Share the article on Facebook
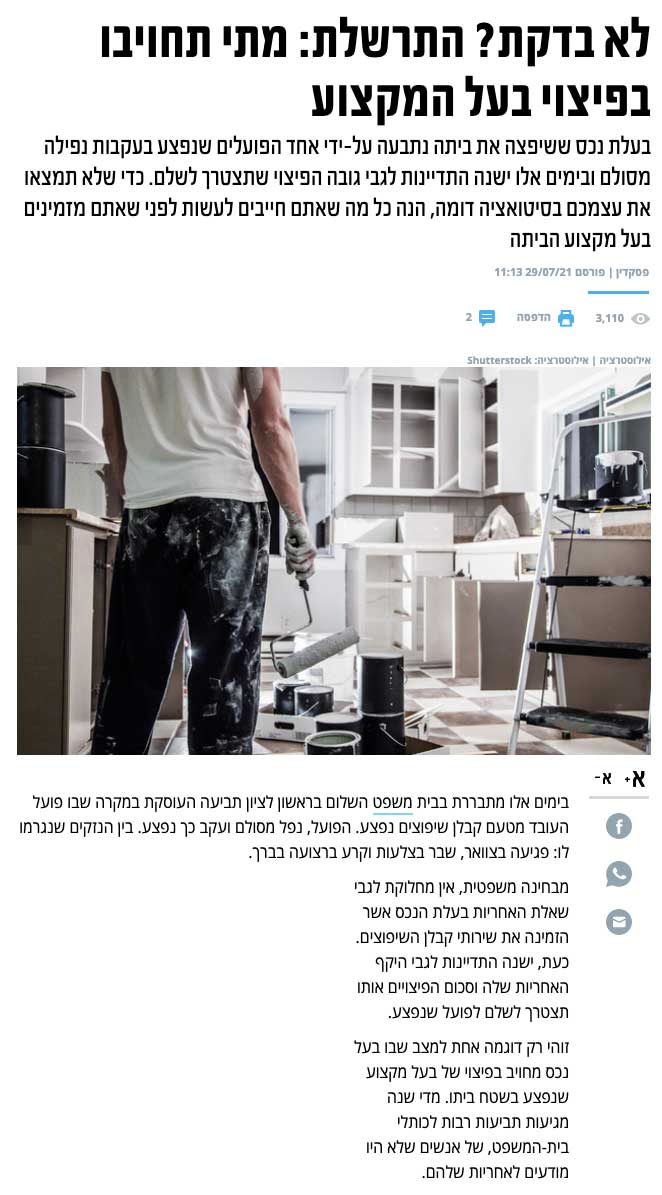This screenshot has height=1195, width=662. 619,825
